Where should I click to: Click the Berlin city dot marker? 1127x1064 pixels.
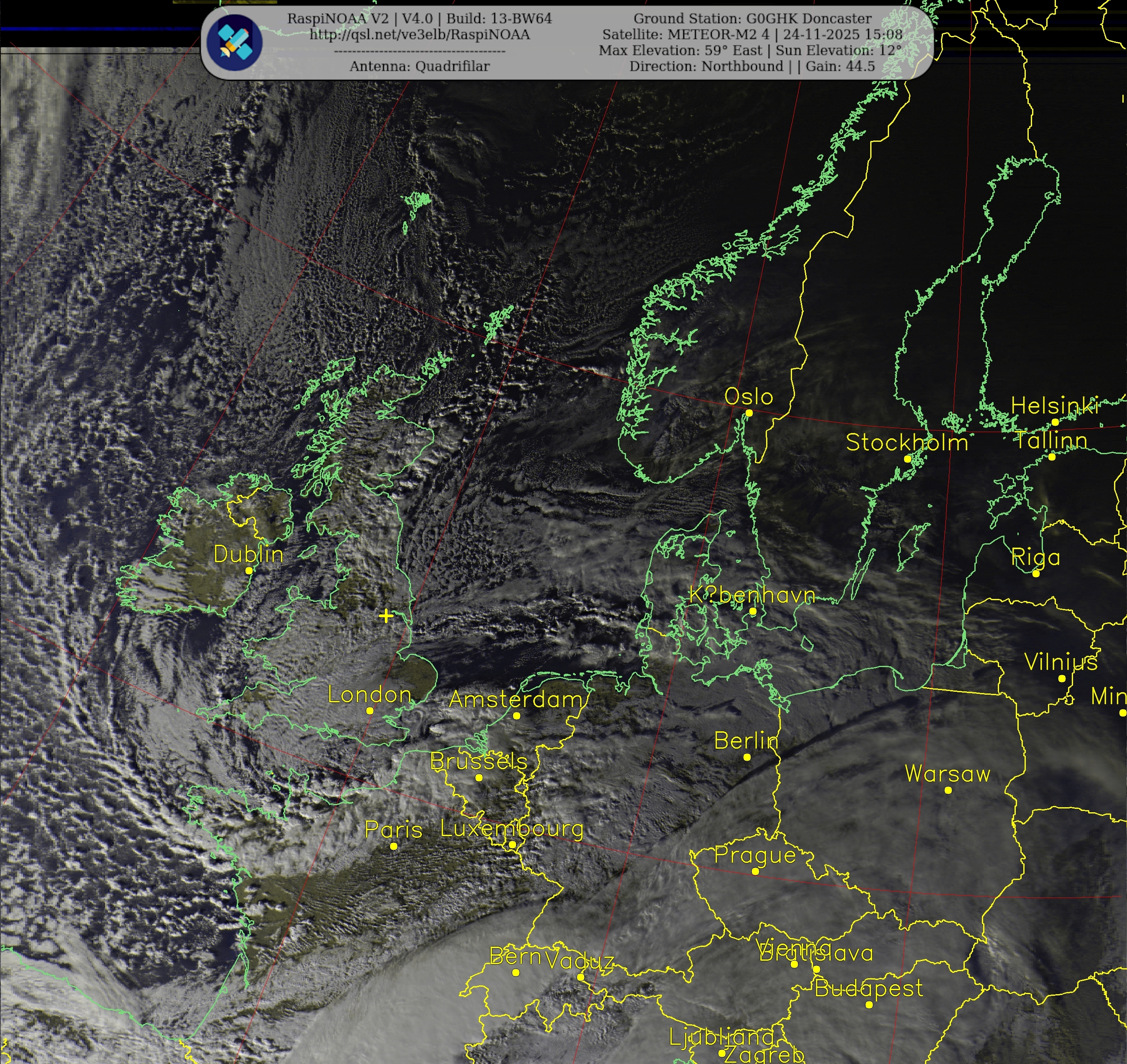tap(747, 757)
